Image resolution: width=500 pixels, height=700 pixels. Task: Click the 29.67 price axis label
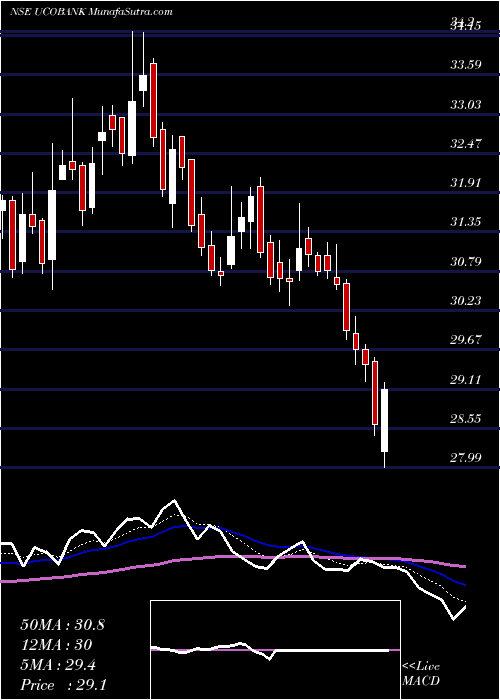coord(466,340)
